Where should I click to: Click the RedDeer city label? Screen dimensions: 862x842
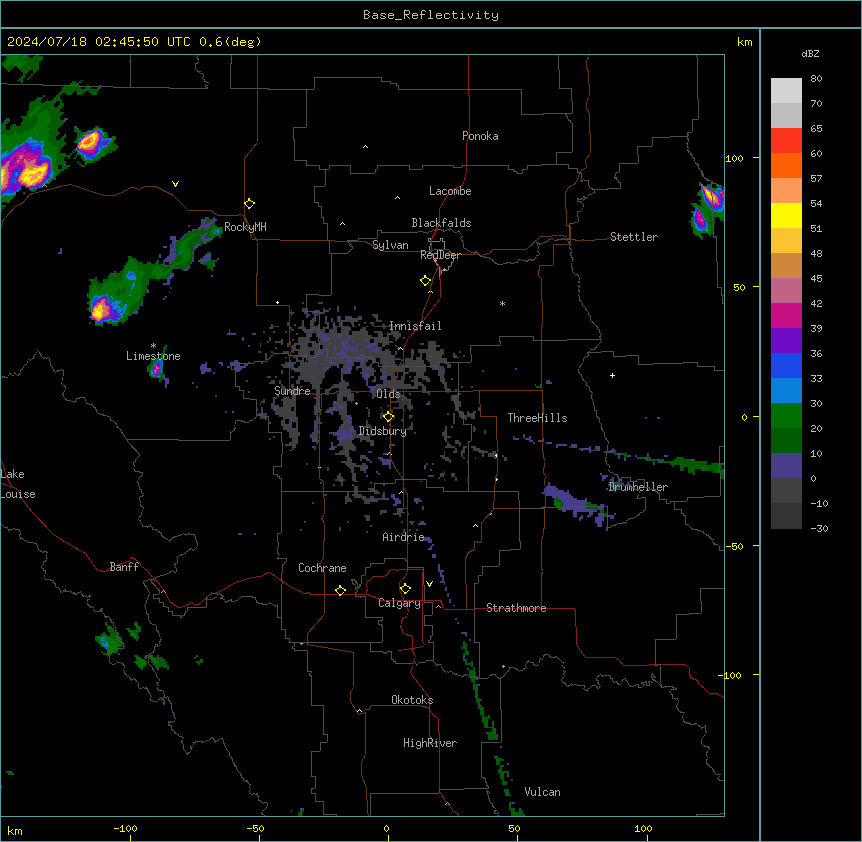pos(440,255)
